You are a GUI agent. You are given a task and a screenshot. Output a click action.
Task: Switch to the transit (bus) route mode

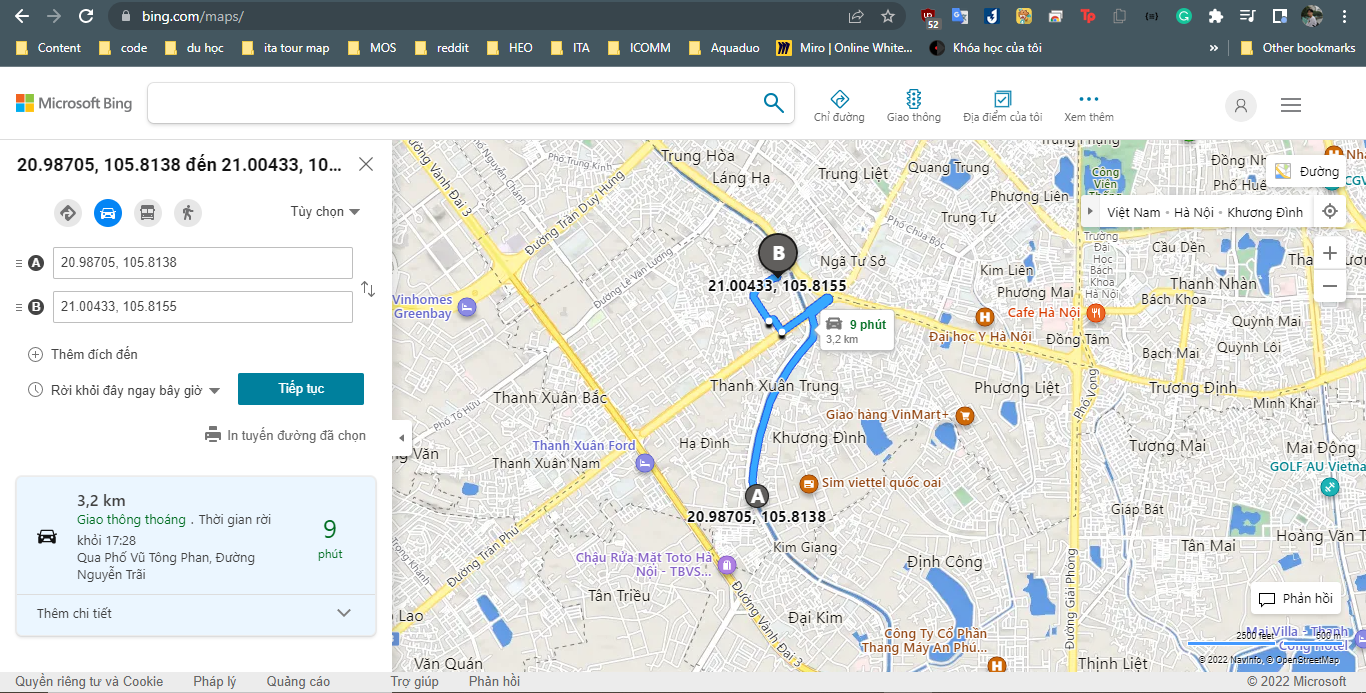[148, 212]
